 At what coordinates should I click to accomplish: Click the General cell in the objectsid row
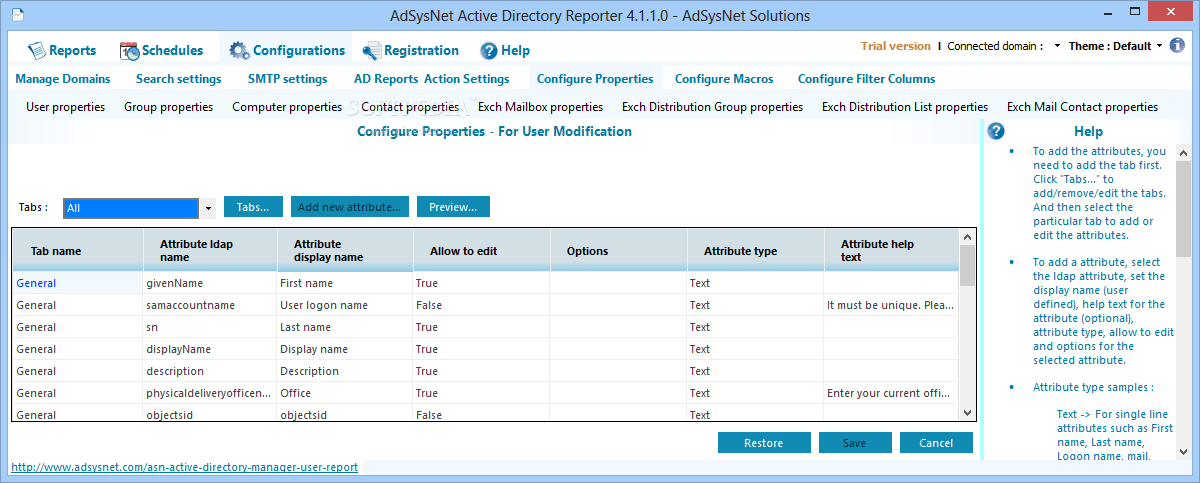[77, 414]
